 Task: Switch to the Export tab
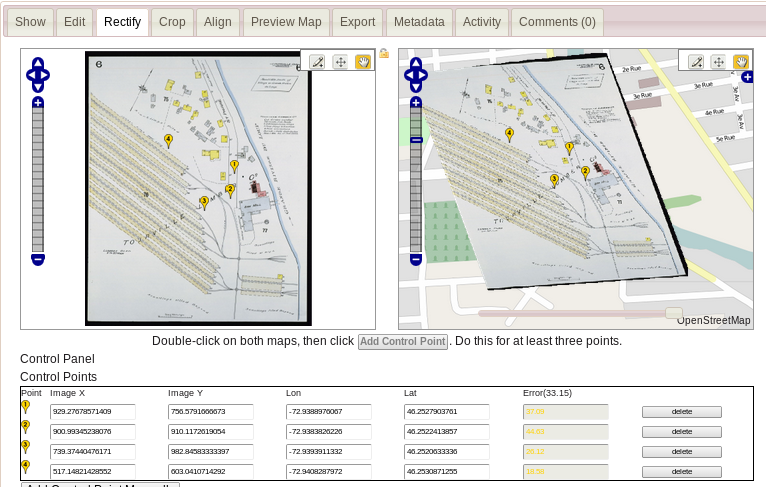click(357, 22)
